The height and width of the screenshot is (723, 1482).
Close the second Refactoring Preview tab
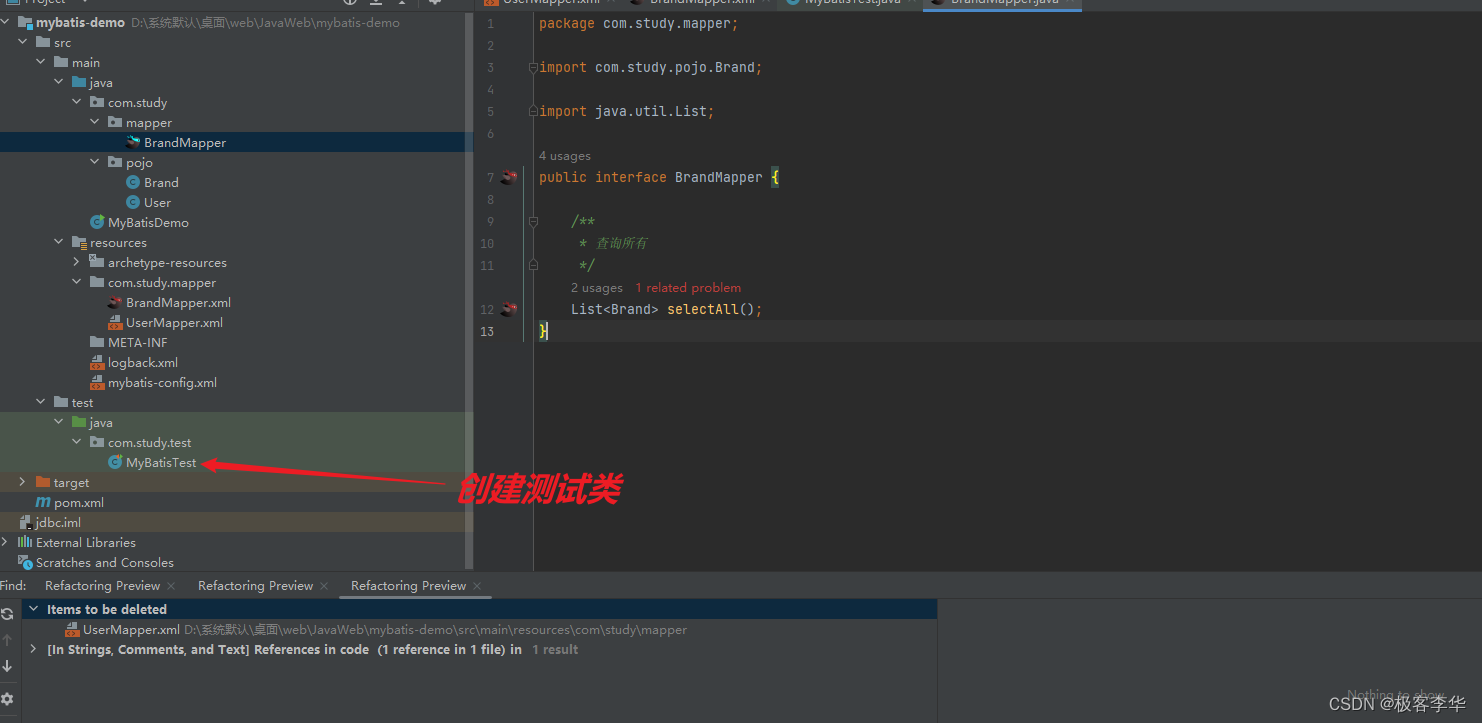(x=324, y=586)
